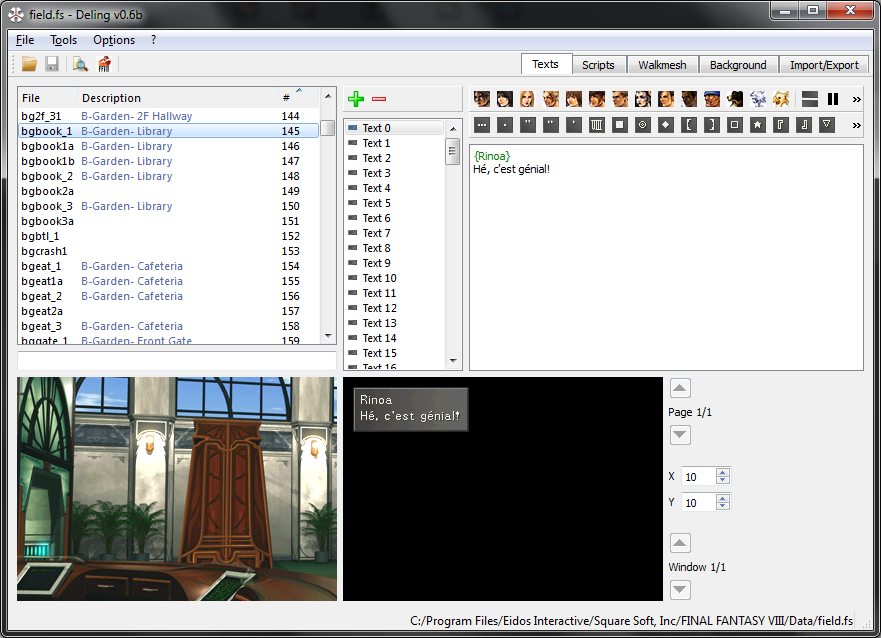Insert Seifer portrait name tag

620,99
